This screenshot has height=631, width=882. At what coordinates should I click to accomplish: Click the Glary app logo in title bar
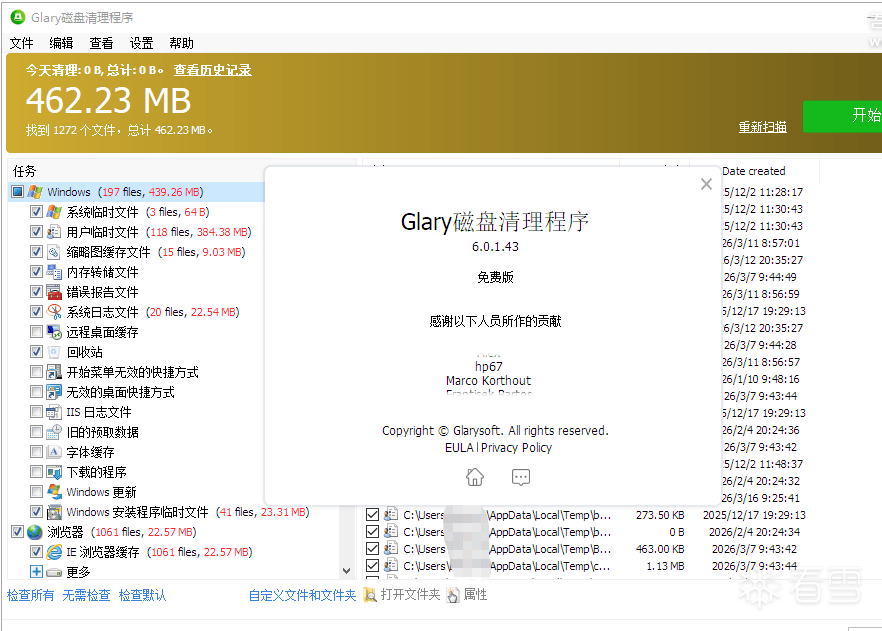coord(18,17)
